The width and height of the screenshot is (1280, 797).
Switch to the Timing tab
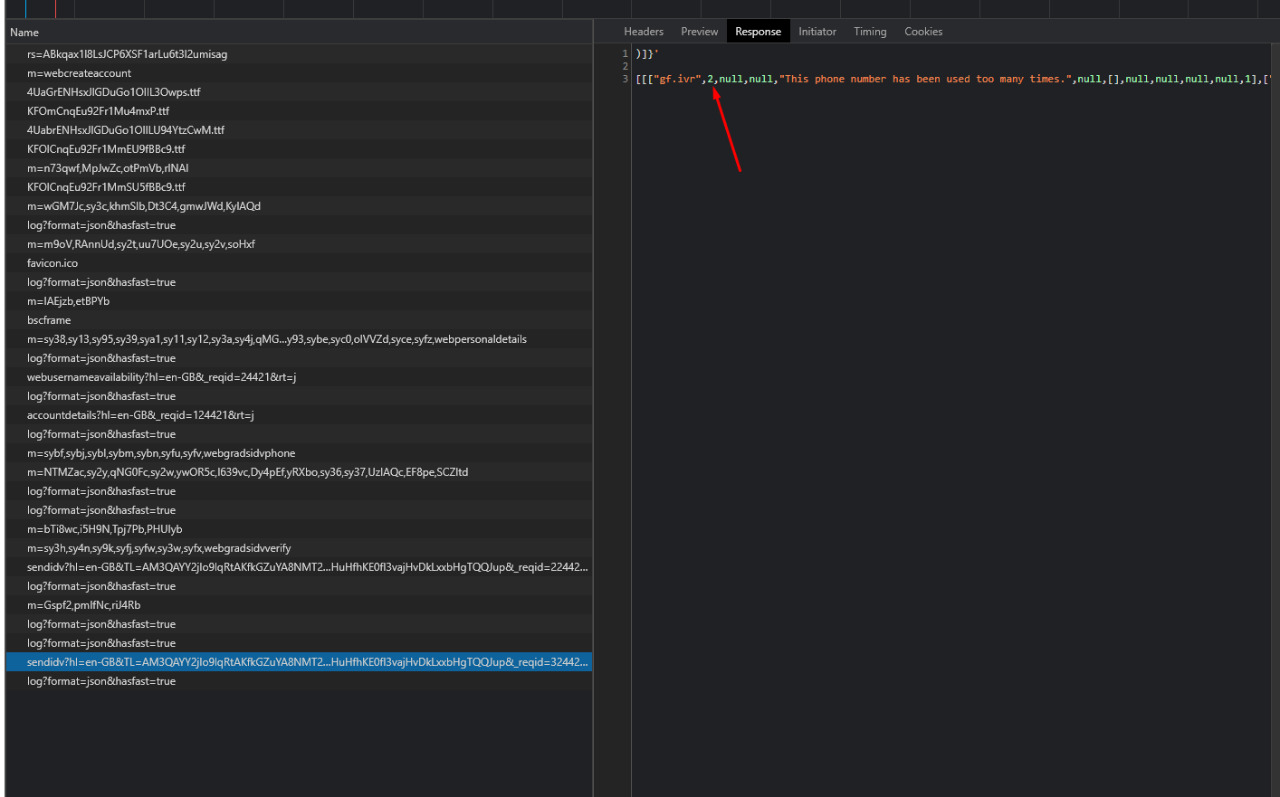click(870, 32)
